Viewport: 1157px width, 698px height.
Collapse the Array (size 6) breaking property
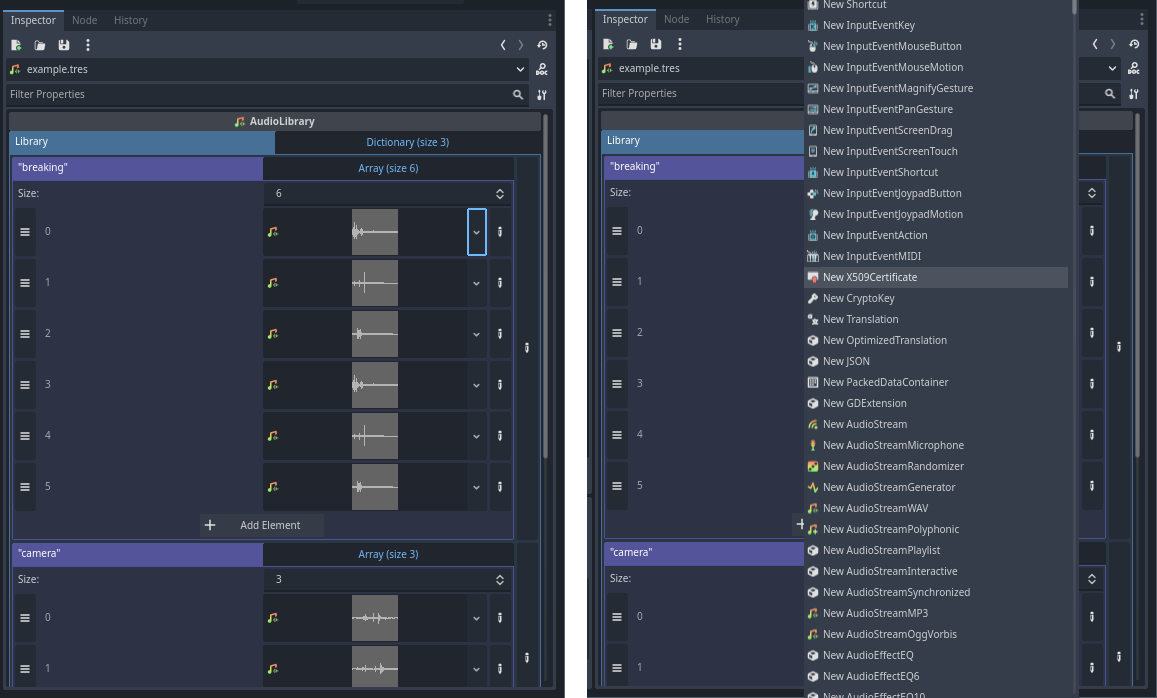tap(388, 168)
